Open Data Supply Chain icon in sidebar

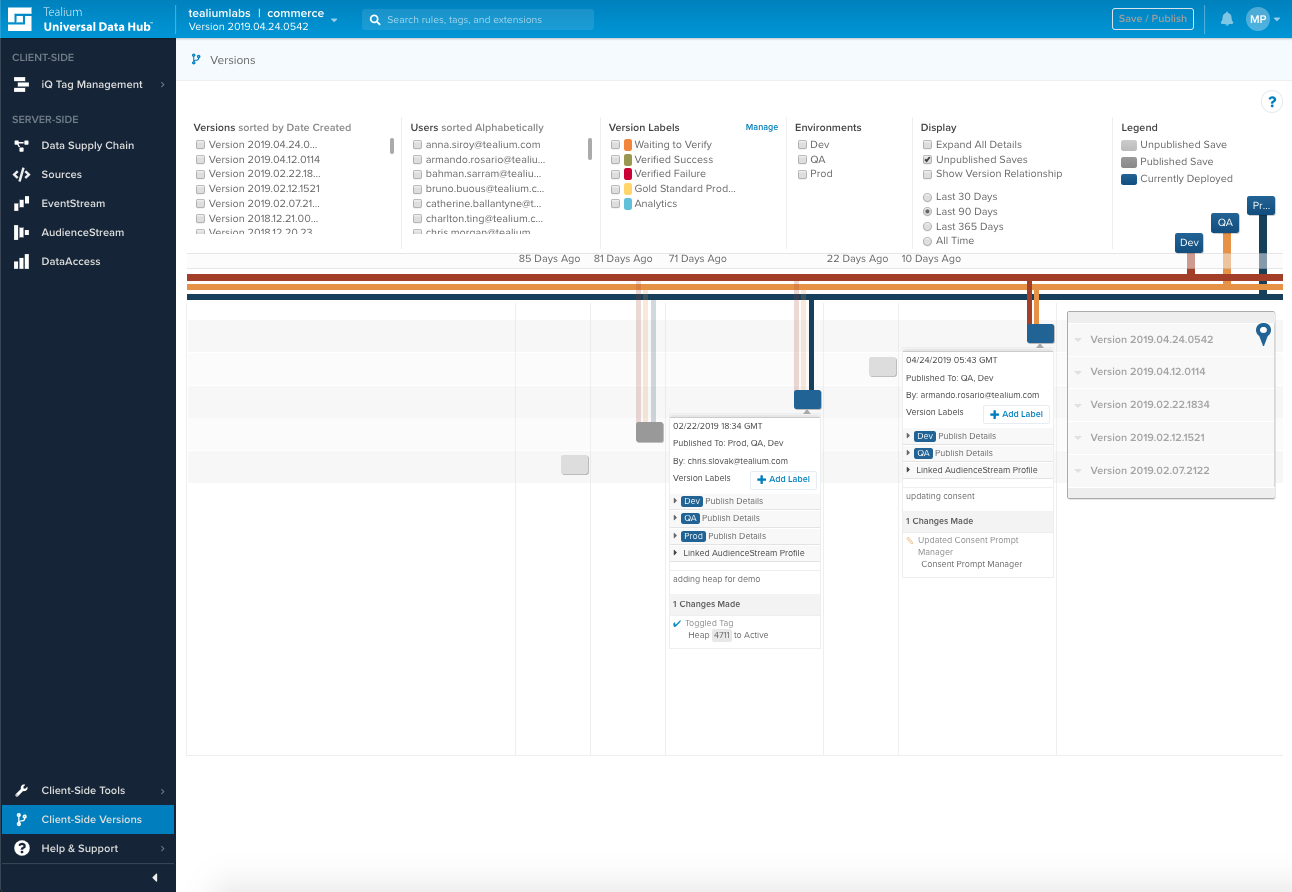coord(21,146)
